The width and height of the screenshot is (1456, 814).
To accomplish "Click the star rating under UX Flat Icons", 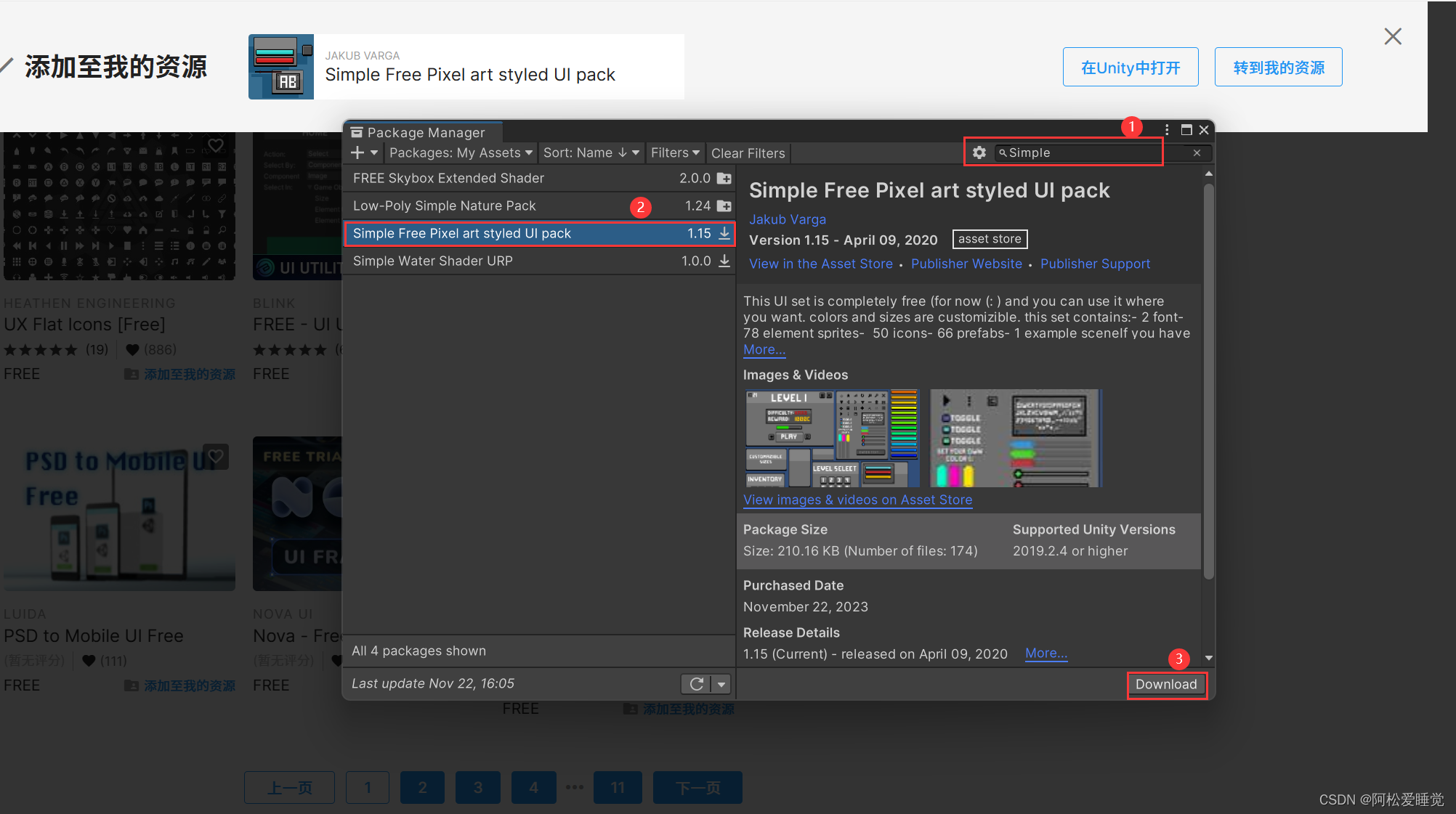I will (41, 350).
